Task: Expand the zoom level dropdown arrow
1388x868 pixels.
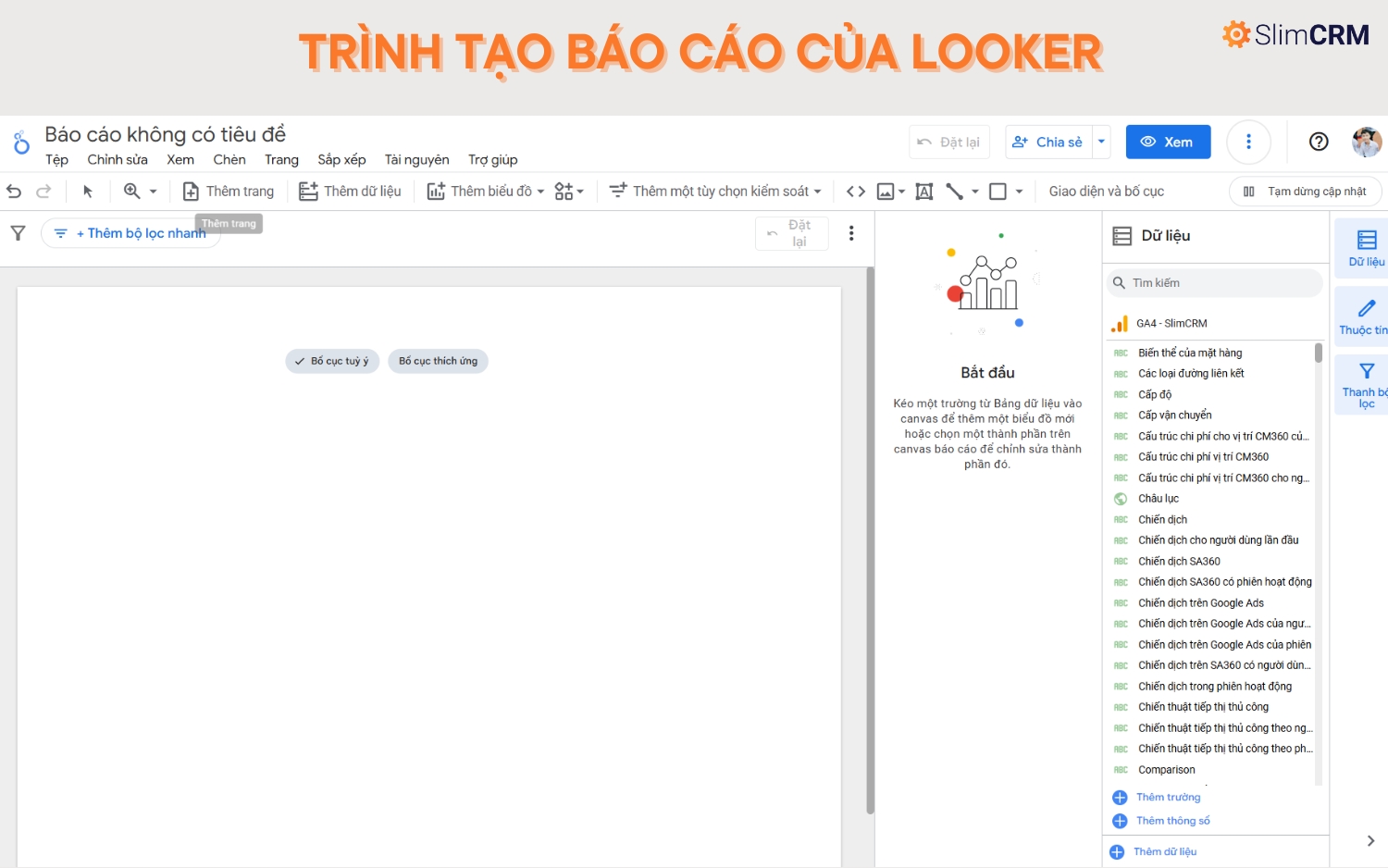Action: pos(154,192)
